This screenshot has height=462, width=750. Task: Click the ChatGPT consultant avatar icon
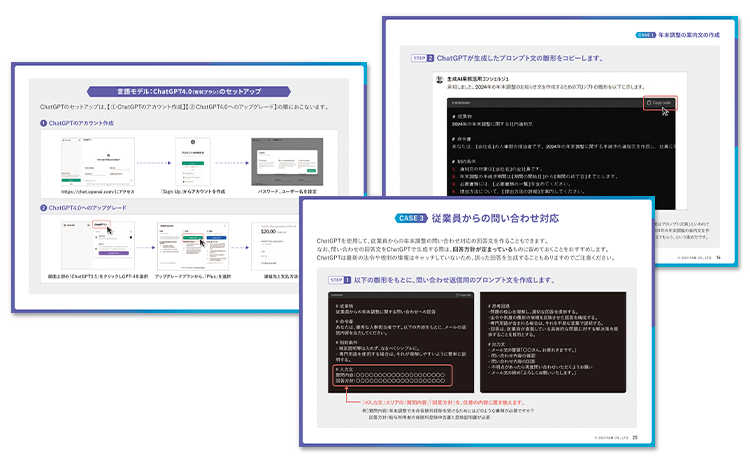439,77
